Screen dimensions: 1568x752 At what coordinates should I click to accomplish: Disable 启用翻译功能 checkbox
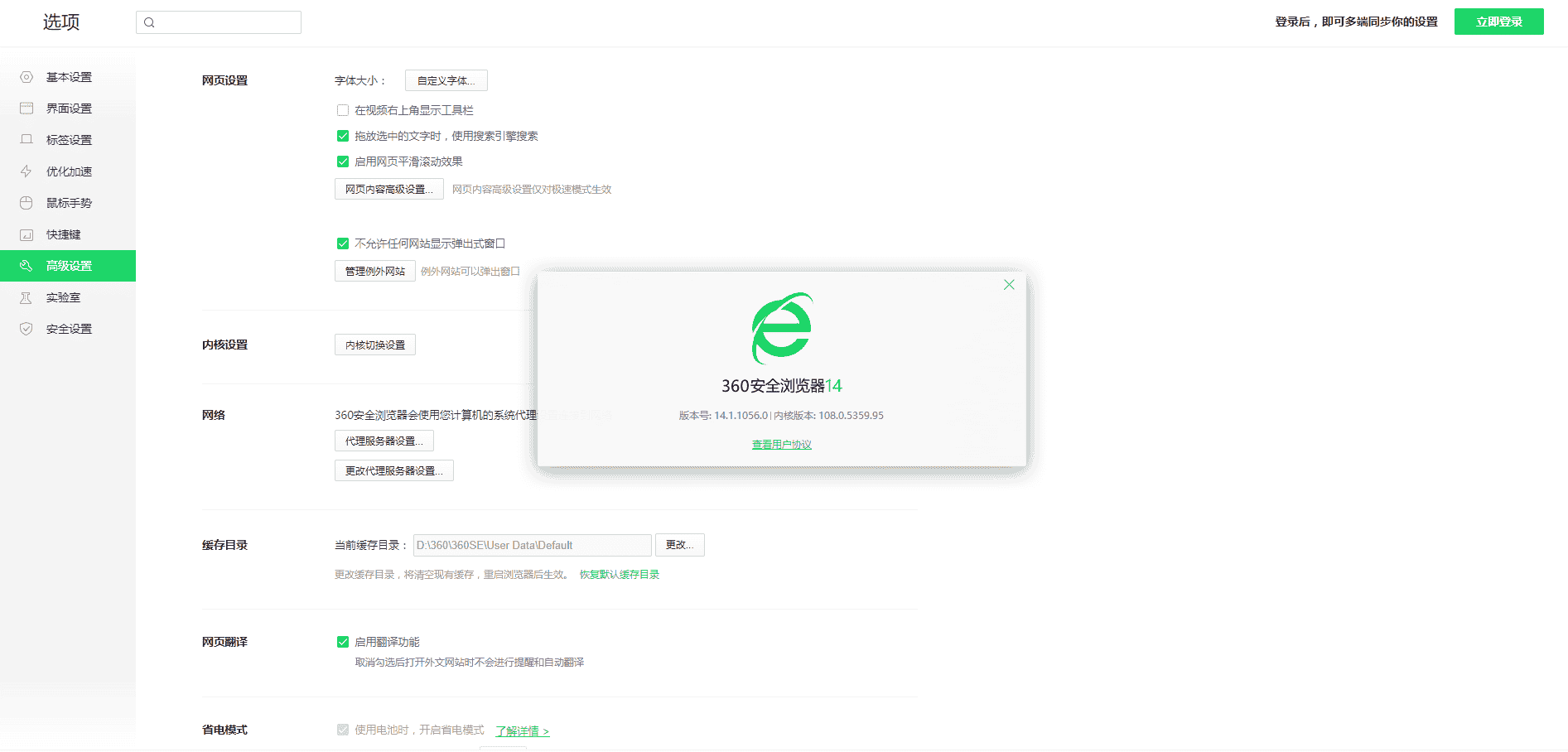coord(343,642)
